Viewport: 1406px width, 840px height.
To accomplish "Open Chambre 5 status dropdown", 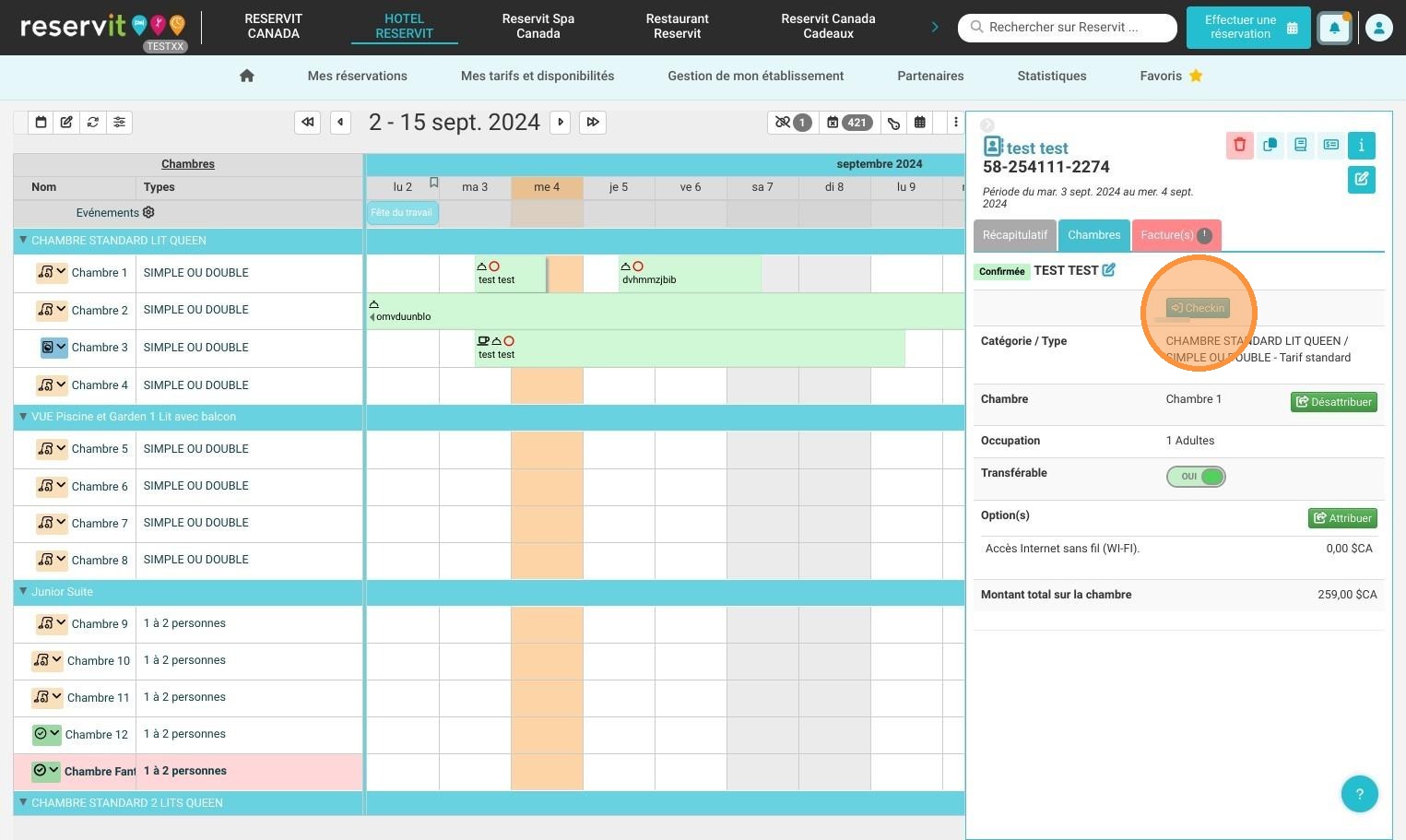I will coord(52,448).
